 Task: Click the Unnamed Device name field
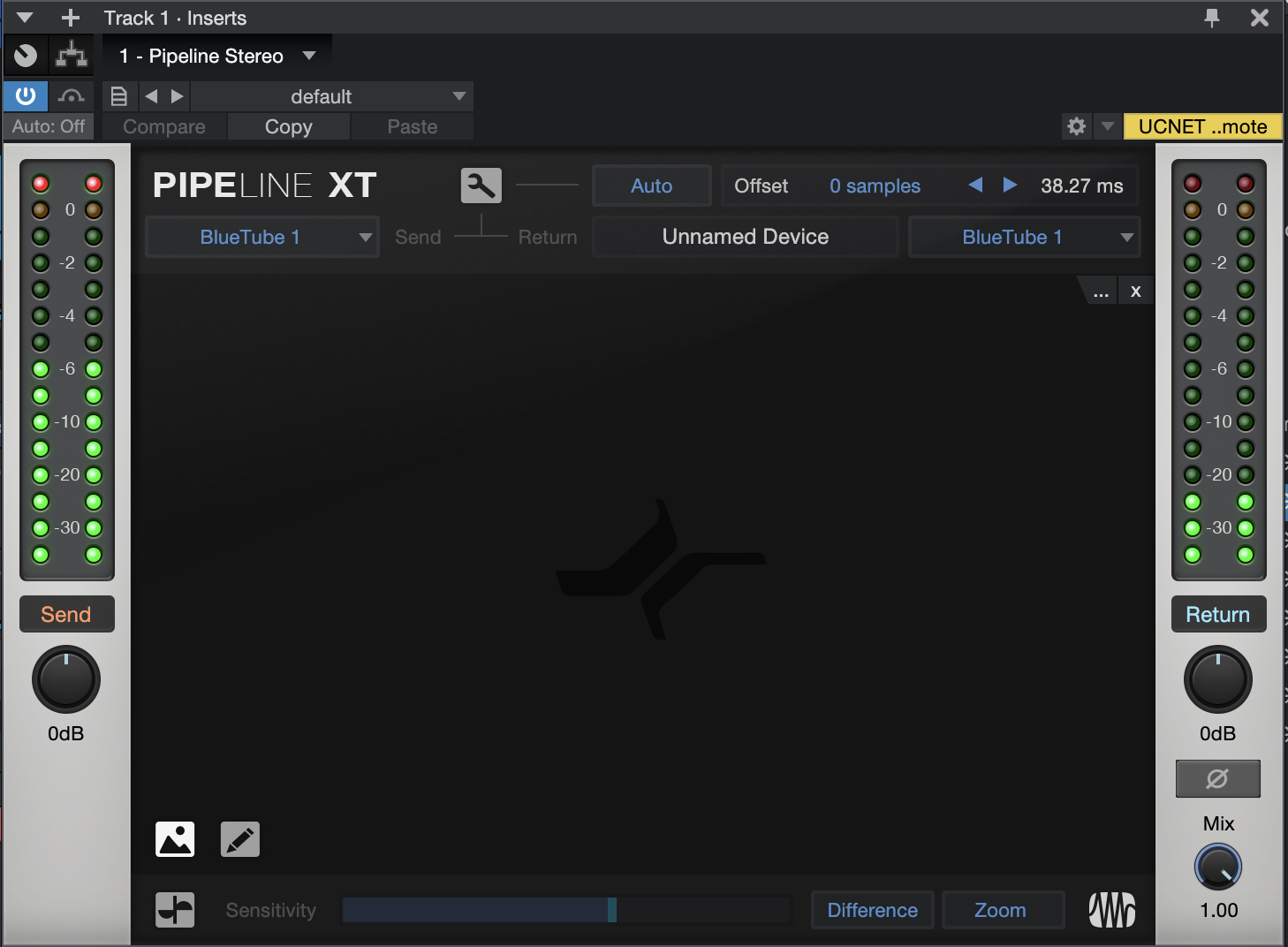(x=745, y=237)
